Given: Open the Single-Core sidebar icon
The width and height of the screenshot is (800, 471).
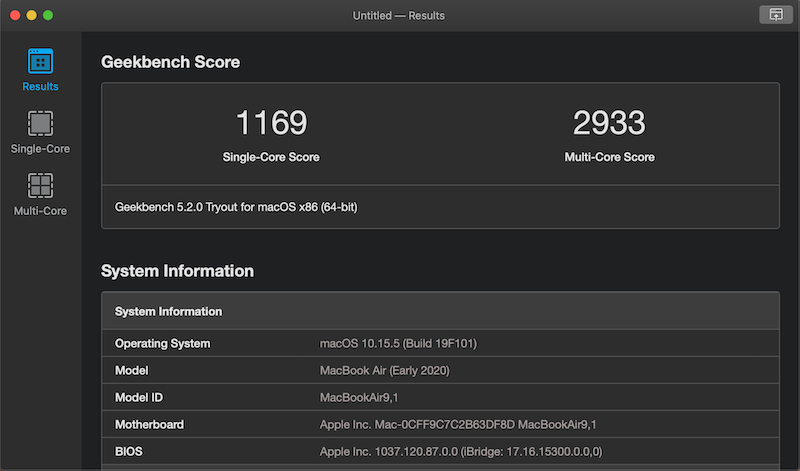Looking at the screenshot, I should (40, 123).
